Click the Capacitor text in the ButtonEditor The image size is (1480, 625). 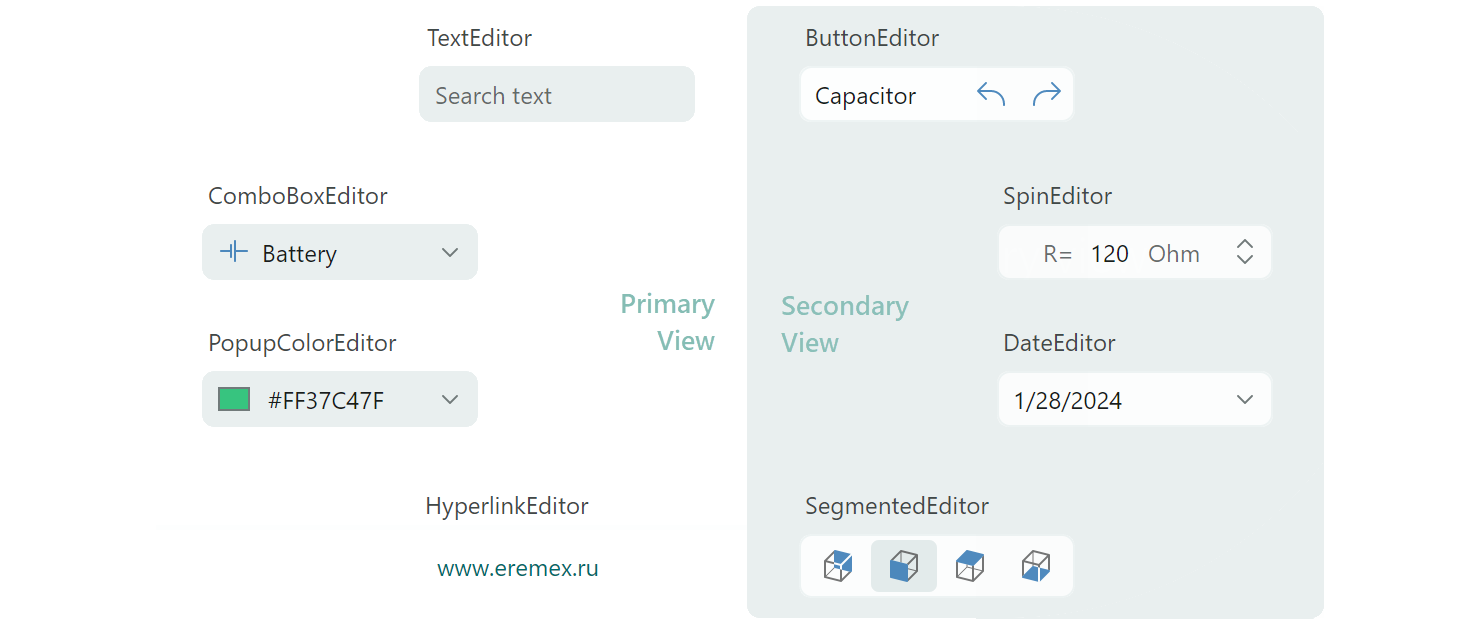pos(865,96)
